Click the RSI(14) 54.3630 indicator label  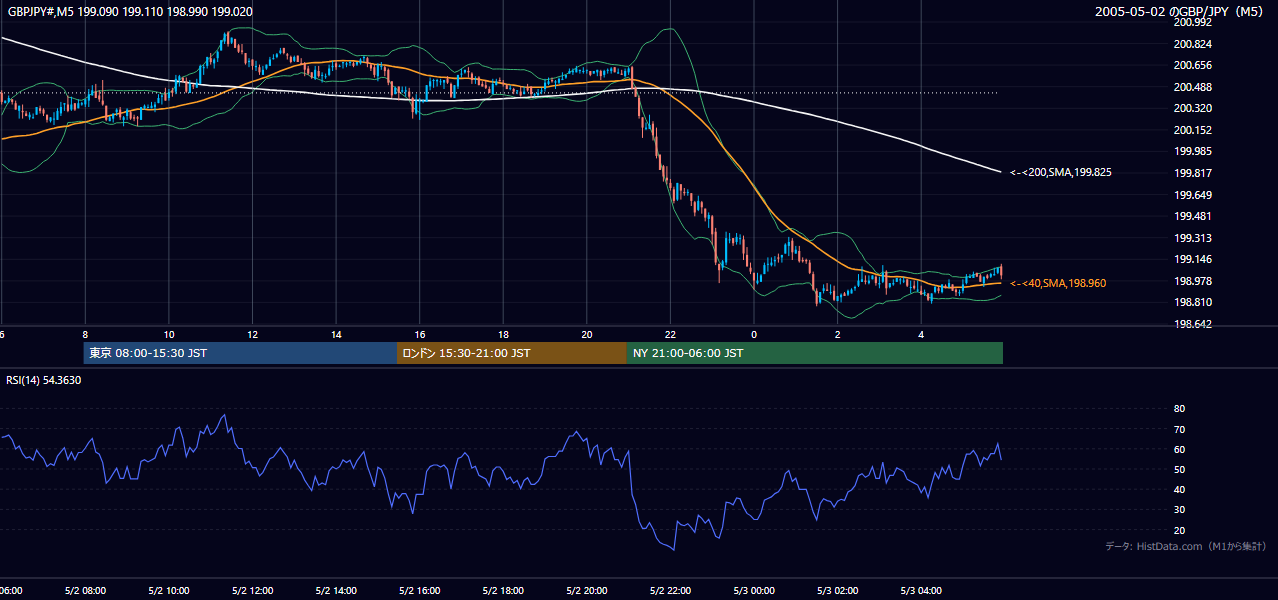tap(44, 380)
